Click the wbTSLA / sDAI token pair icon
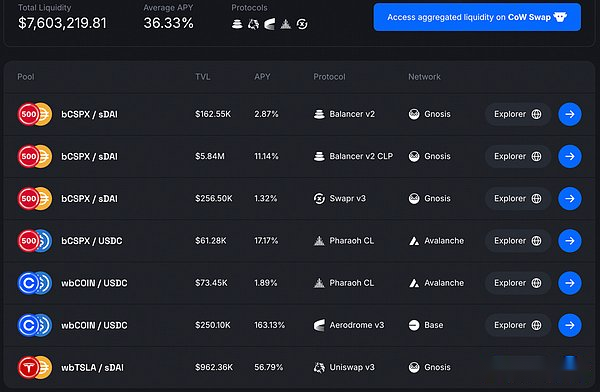 (x=35, y=367)
